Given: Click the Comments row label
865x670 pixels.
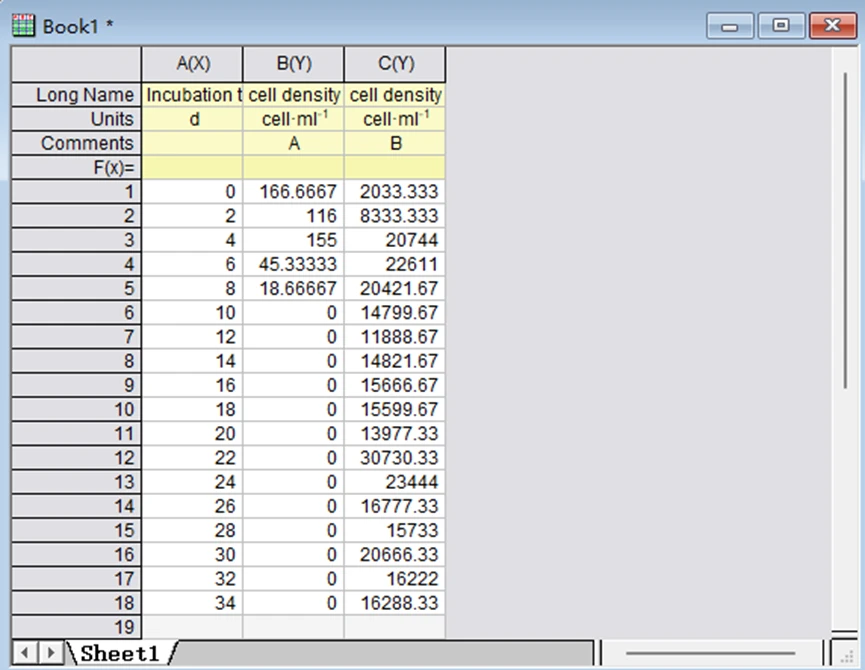Looking at the screenshot, I should pos(76,143).
